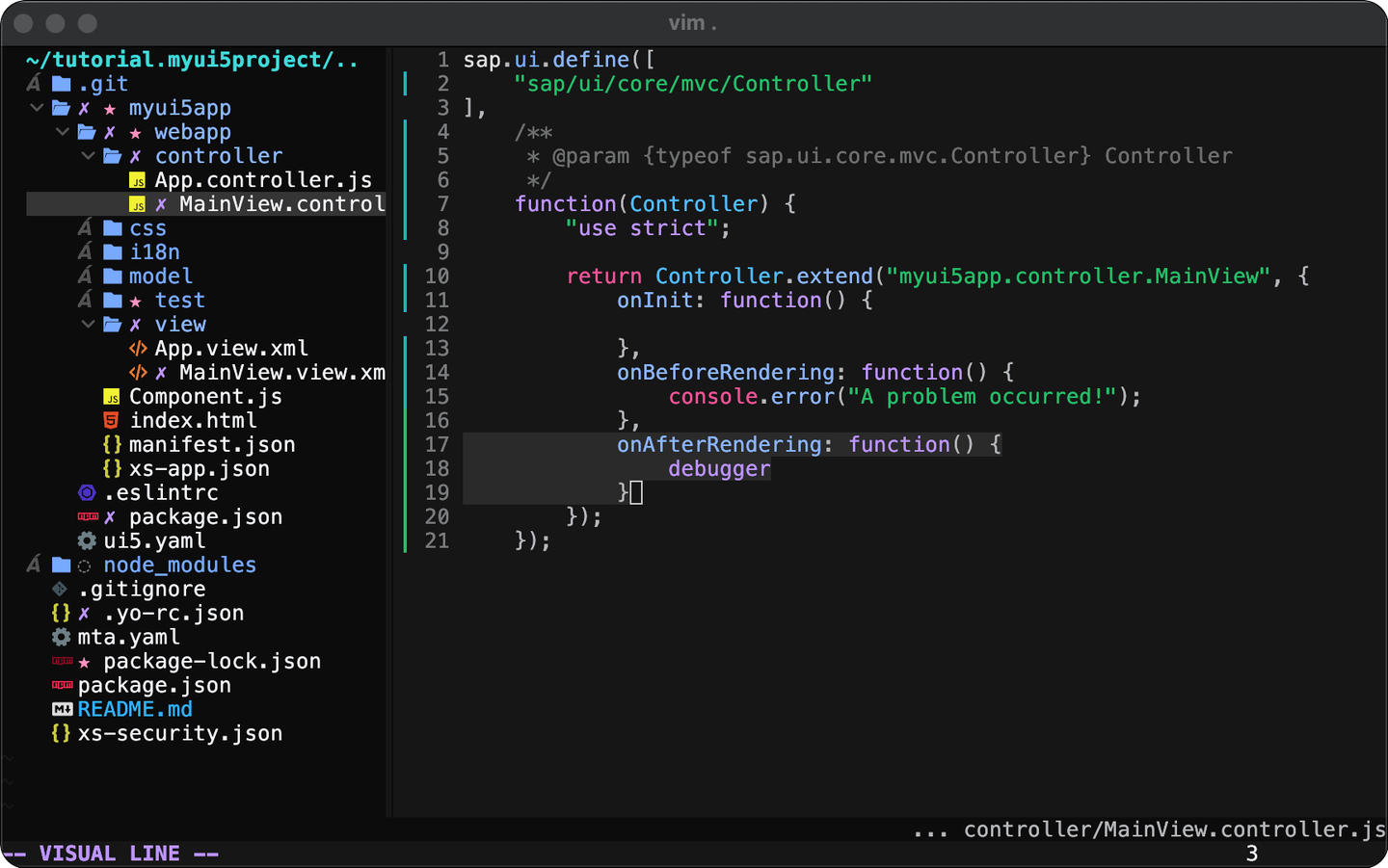This screenshot has width=1388, height=868.
Task: Click line number 21 in the gutter
Action: (438, 541)
